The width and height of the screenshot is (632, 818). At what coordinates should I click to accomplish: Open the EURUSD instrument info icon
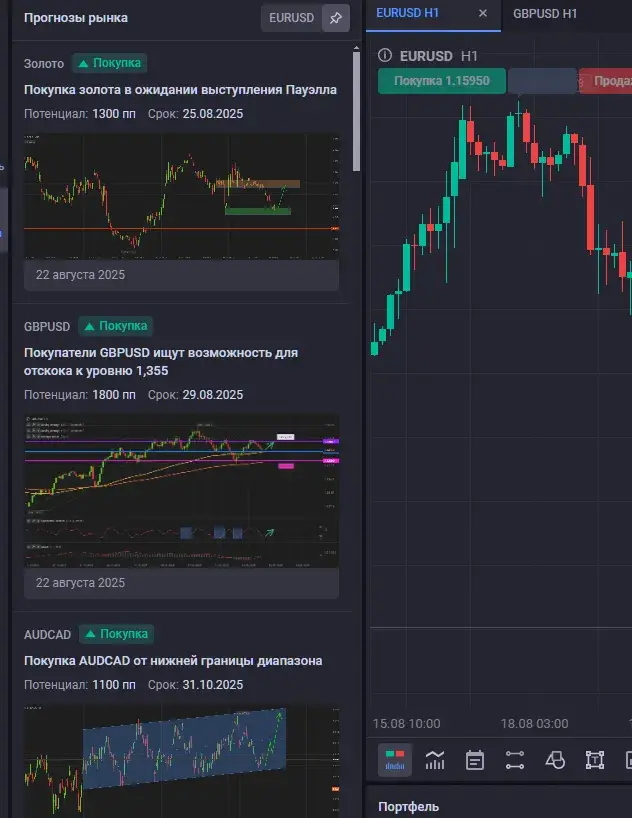coord(385,55)
